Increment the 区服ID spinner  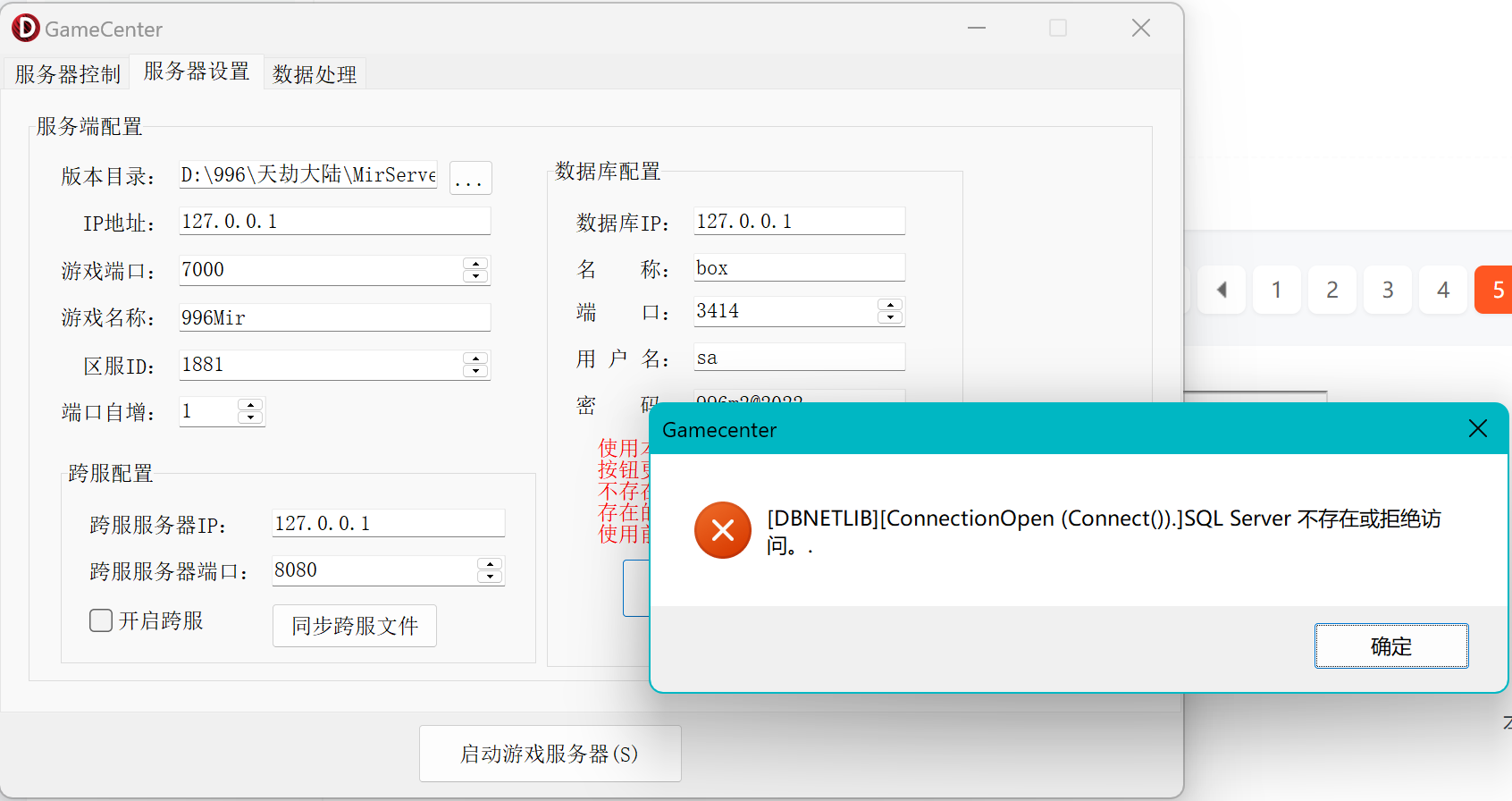coord(476,358)
